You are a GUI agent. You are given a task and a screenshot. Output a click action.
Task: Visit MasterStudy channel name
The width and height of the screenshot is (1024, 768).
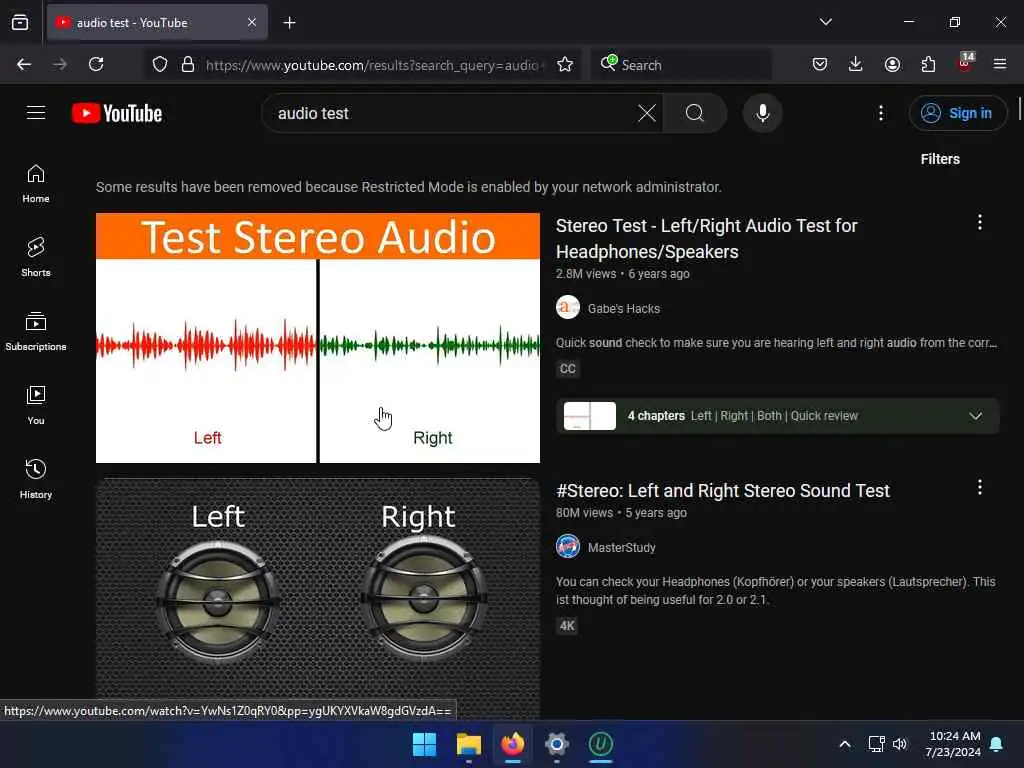[x=621, y=547]
